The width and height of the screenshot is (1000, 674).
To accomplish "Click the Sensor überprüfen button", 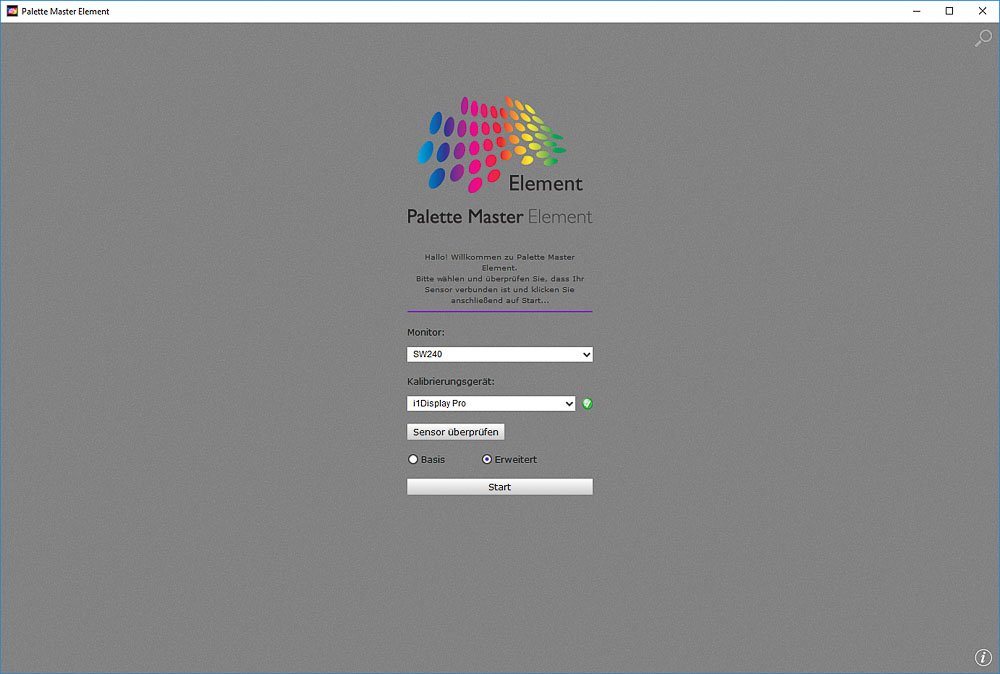I will pos(455,432).
